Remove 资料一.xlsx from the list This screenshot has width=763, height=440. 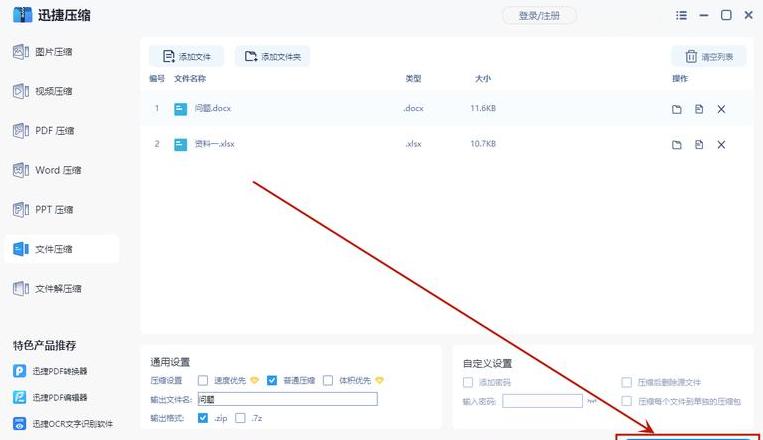(721, 145)
